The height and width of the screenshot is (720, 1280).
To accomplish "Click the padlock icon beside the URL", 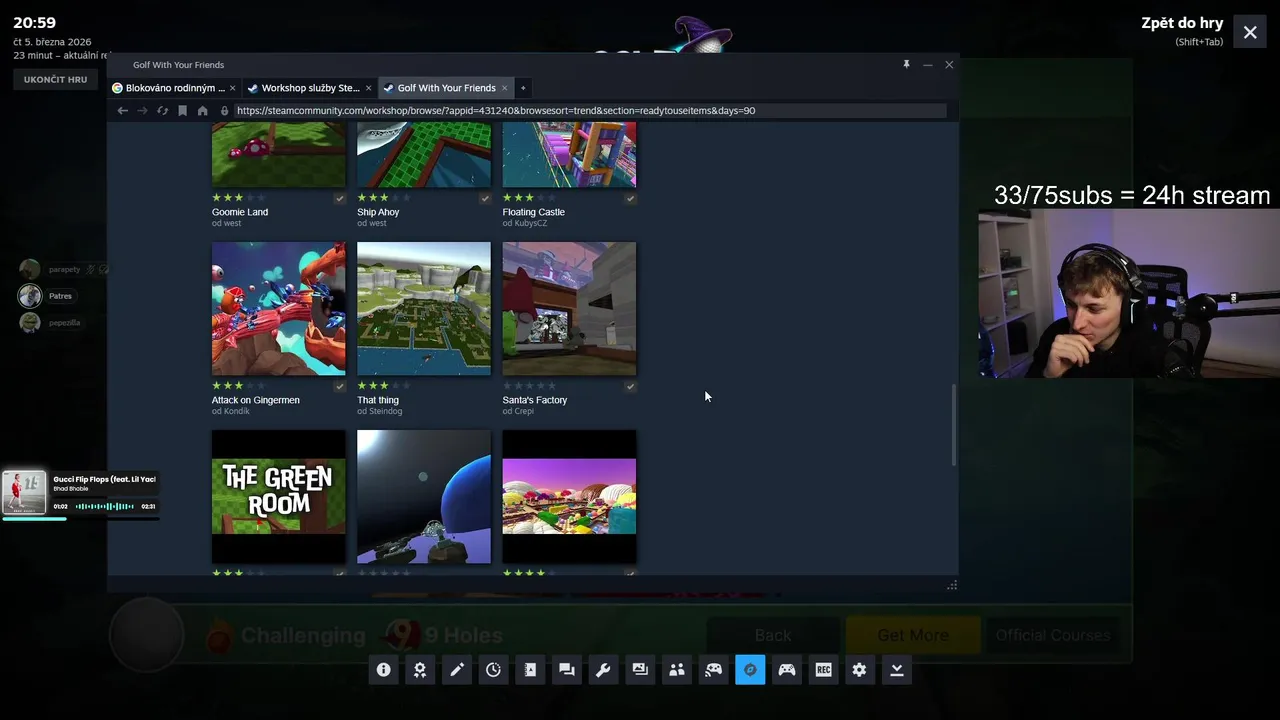I will pyautogui.click(x=224, y=111).
